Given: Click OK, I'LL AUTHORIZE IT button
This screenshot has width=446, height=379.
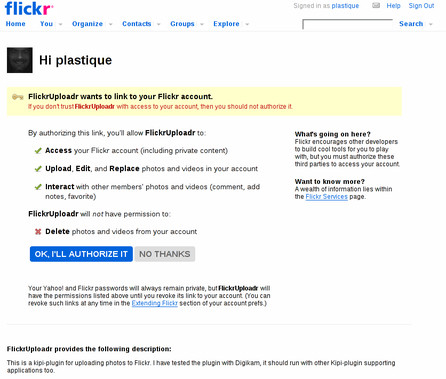Looking at the screenshot, I should pos(81,254).
